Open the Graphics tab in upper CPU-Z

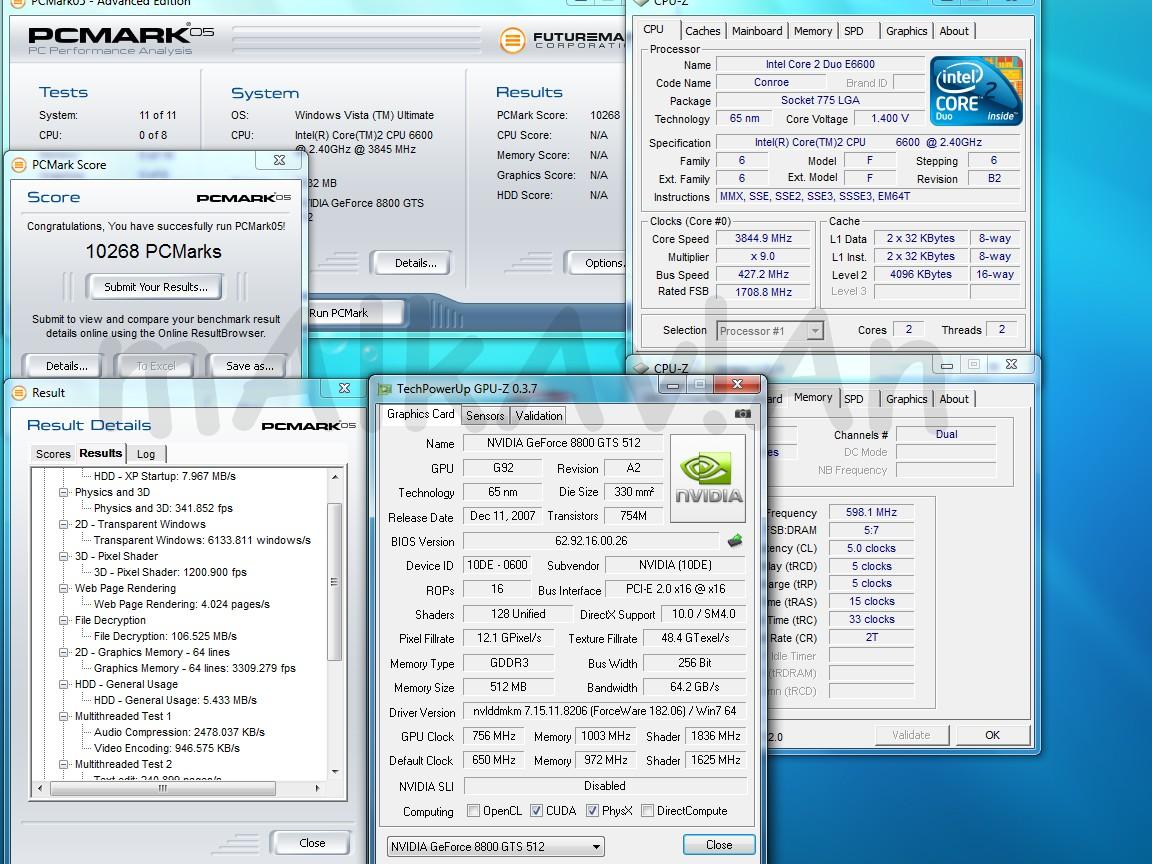(x=906, y=31)
